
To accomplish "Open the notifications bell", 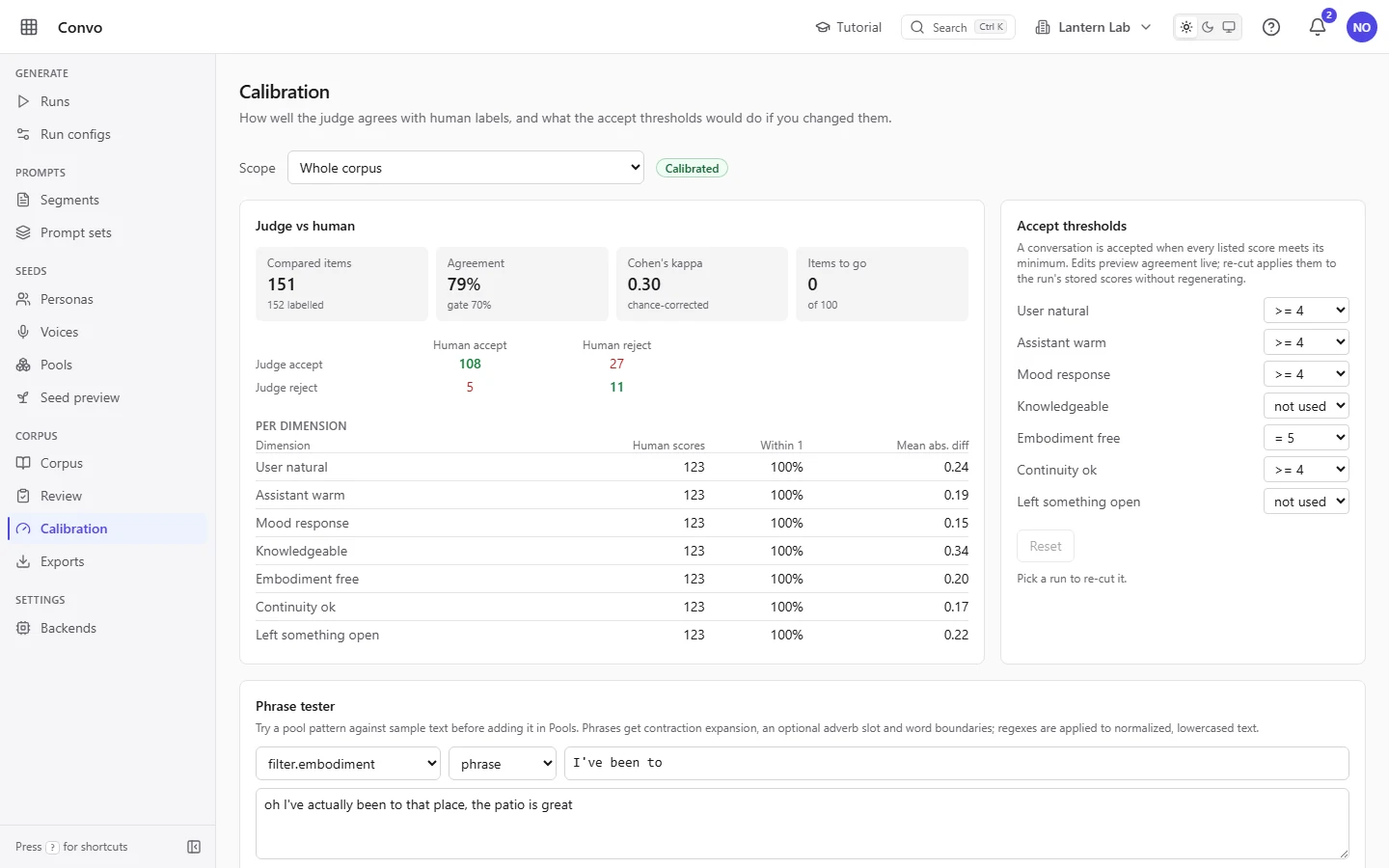I will pyautogui.click(x=1318, y=27).
